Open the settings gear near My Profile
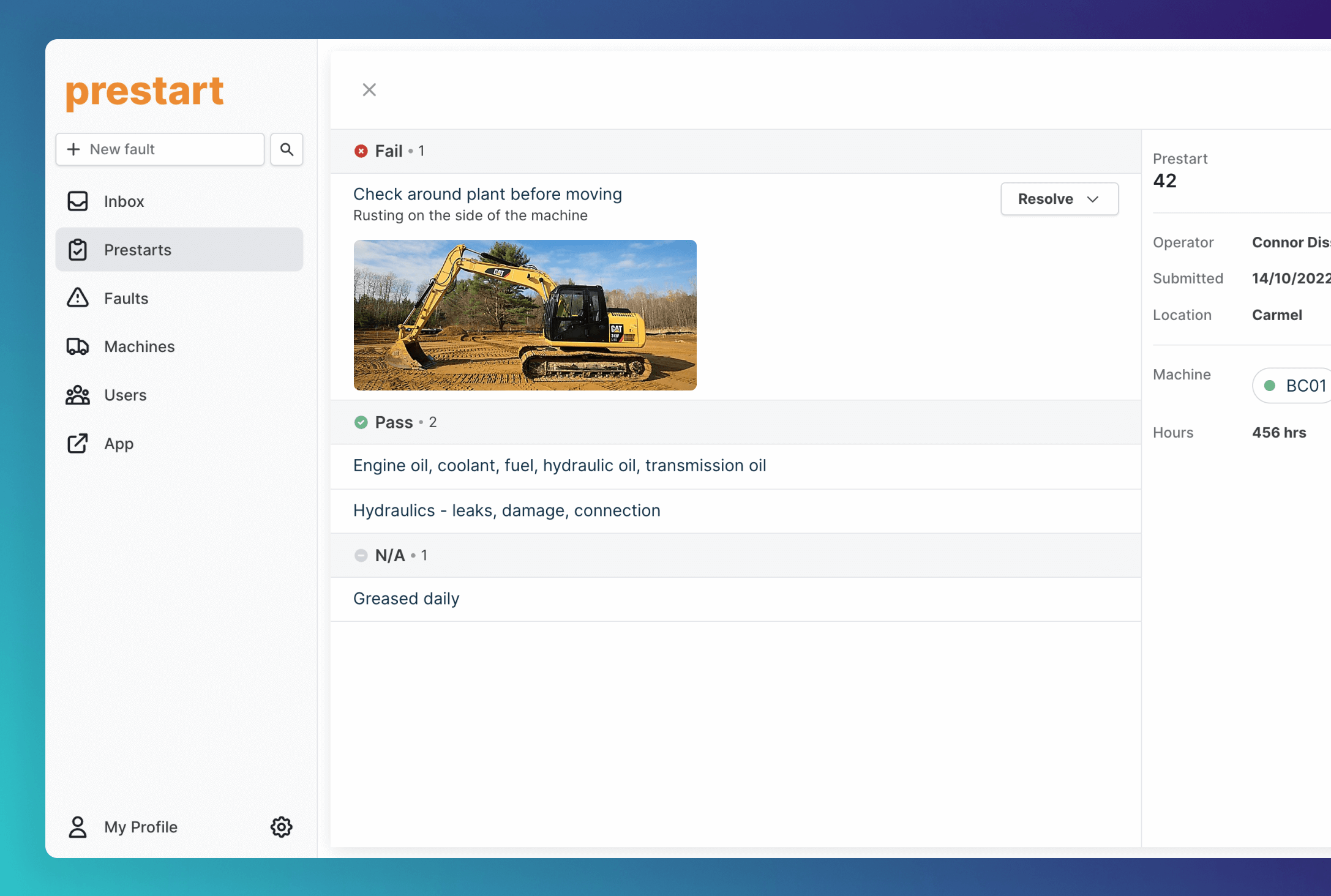1331x896 pixels. click(x=281, y=827)
